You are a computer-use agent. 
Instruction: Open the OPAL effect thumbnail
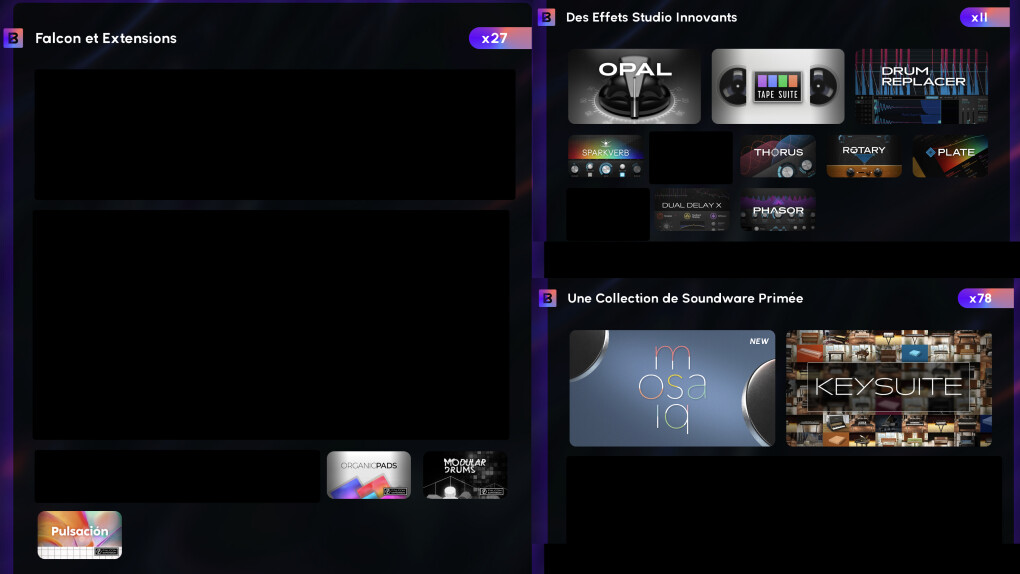click(x=634, y=87)
